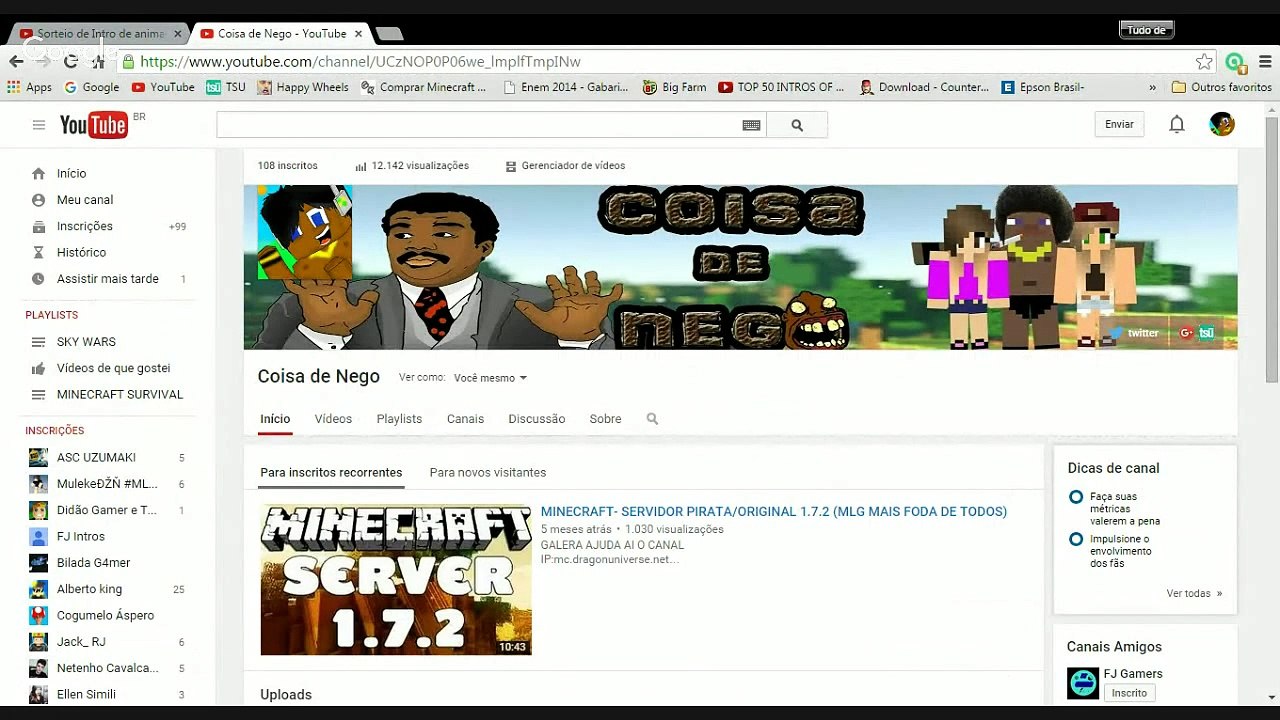Select the Para inscritos recorrentes tab
Image resolution: width=1280 pixels, height=720 pixels.
[x=331, y=472]
